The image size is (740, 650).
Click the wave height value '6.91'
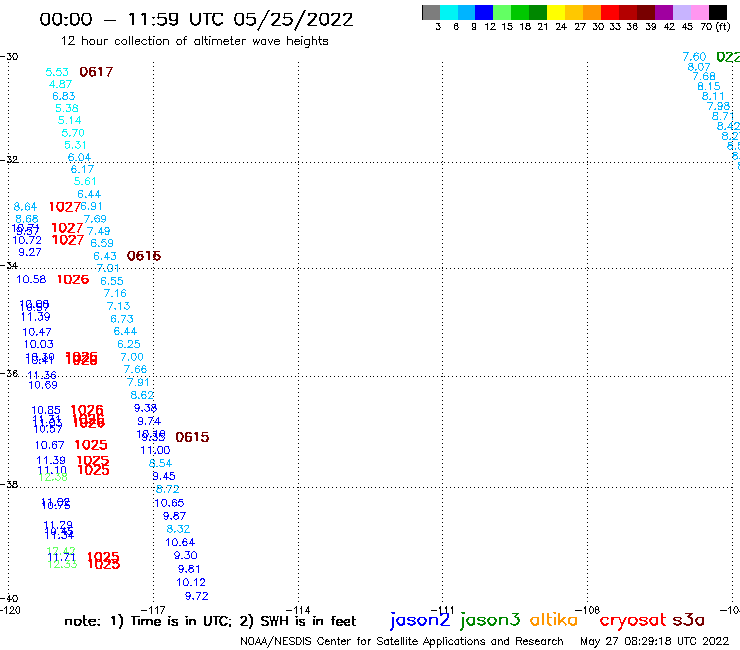(91, 206)
